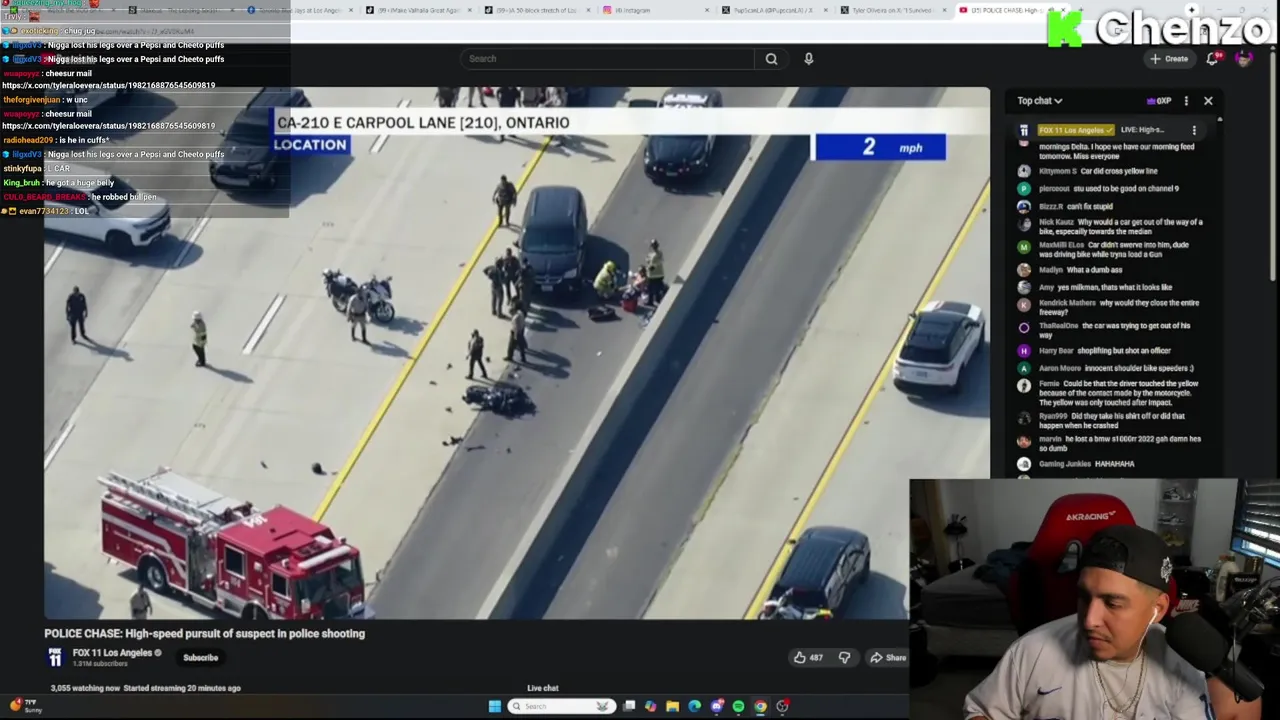Subscribe to FOX 11 Los Angeles
The height and width of the screenshot is (720, 1280).
pyautogui.click(x=200, y=658)
